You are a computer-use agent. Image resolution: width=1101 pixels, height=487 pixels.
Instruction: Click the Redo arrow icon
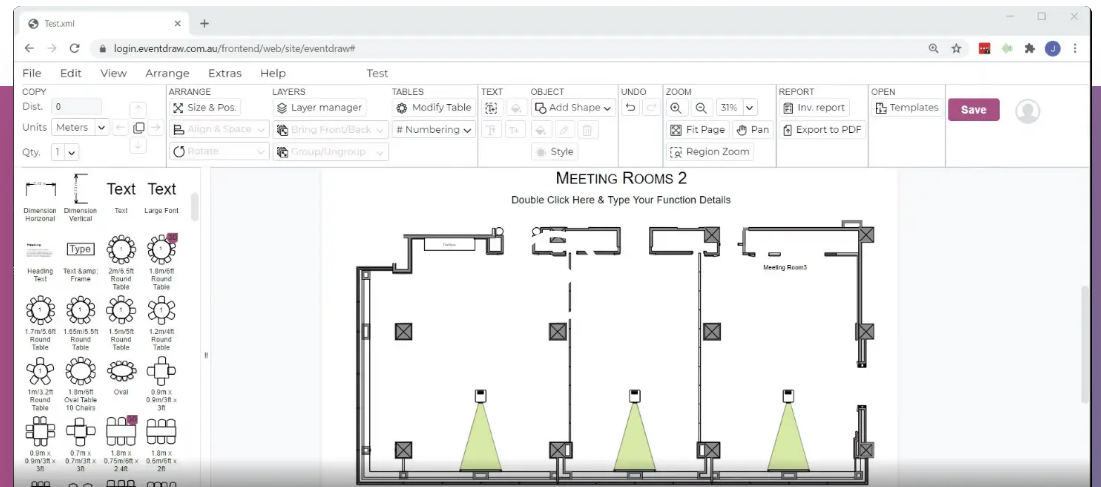651,107
